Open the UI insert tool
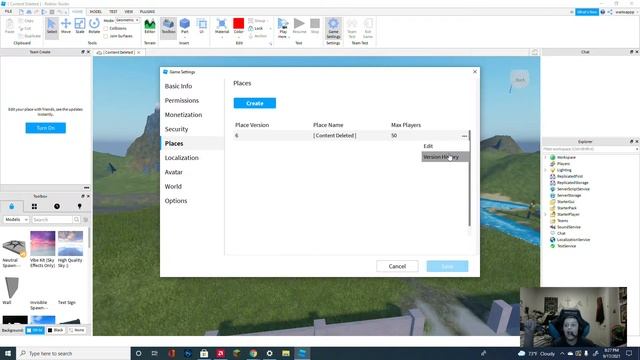The width and height of the screenshot is (640, 360). click(202, 27)
